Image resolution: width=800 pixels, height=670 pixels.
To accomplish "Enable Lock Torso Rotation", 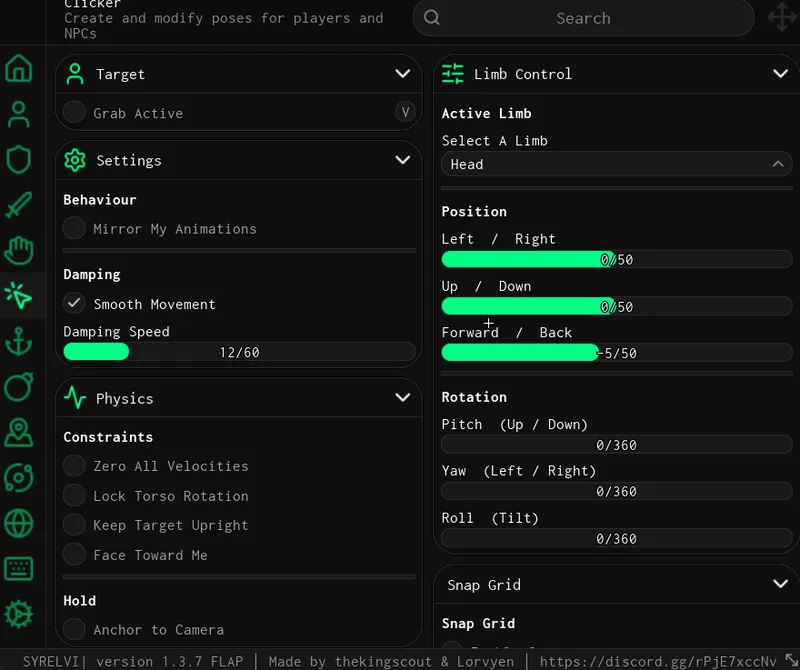I will pos(74,495).
